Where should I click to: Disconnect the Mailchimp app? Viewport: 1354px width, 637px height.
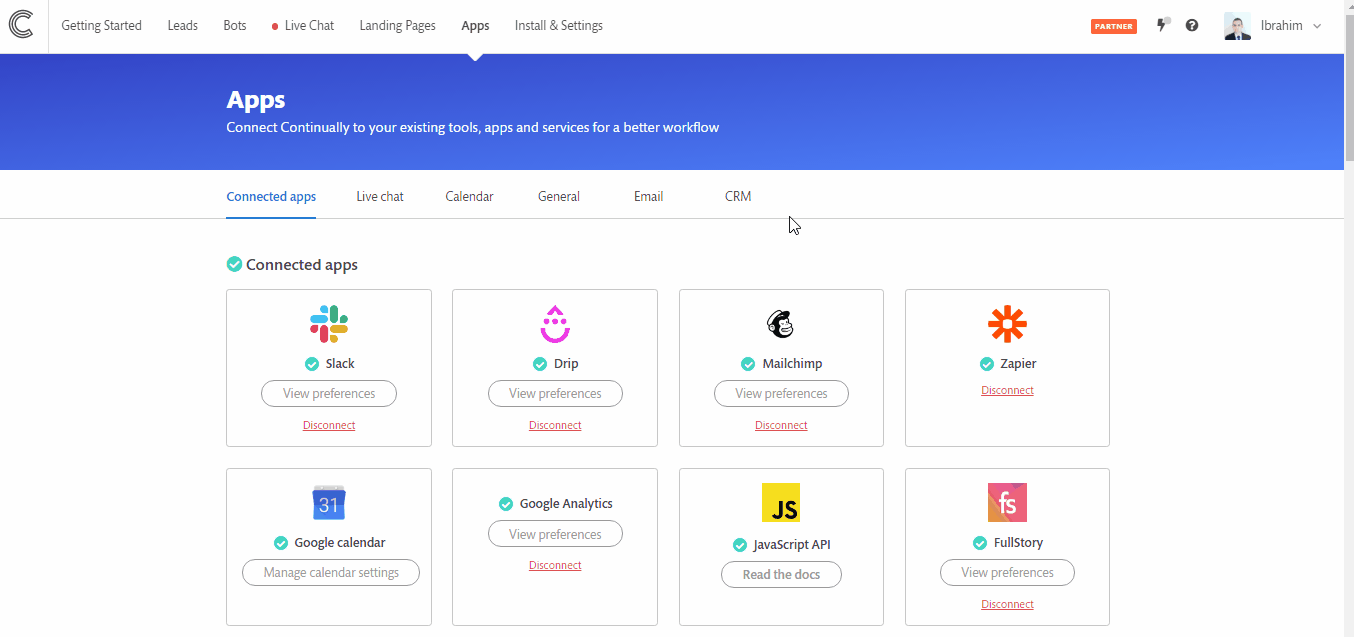[781, 425]
